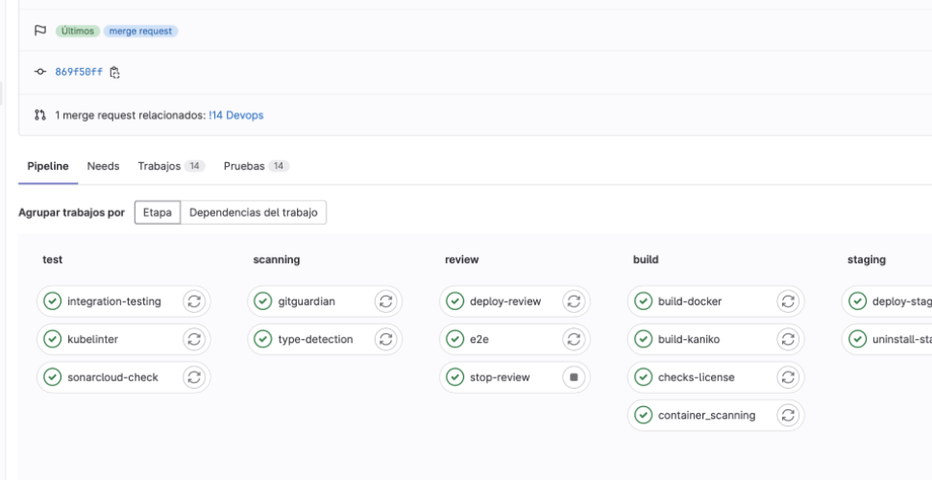This screenshot has height=480, width=932.
Task: Retry the kubelinter job
Action: (x=194, y=339)
